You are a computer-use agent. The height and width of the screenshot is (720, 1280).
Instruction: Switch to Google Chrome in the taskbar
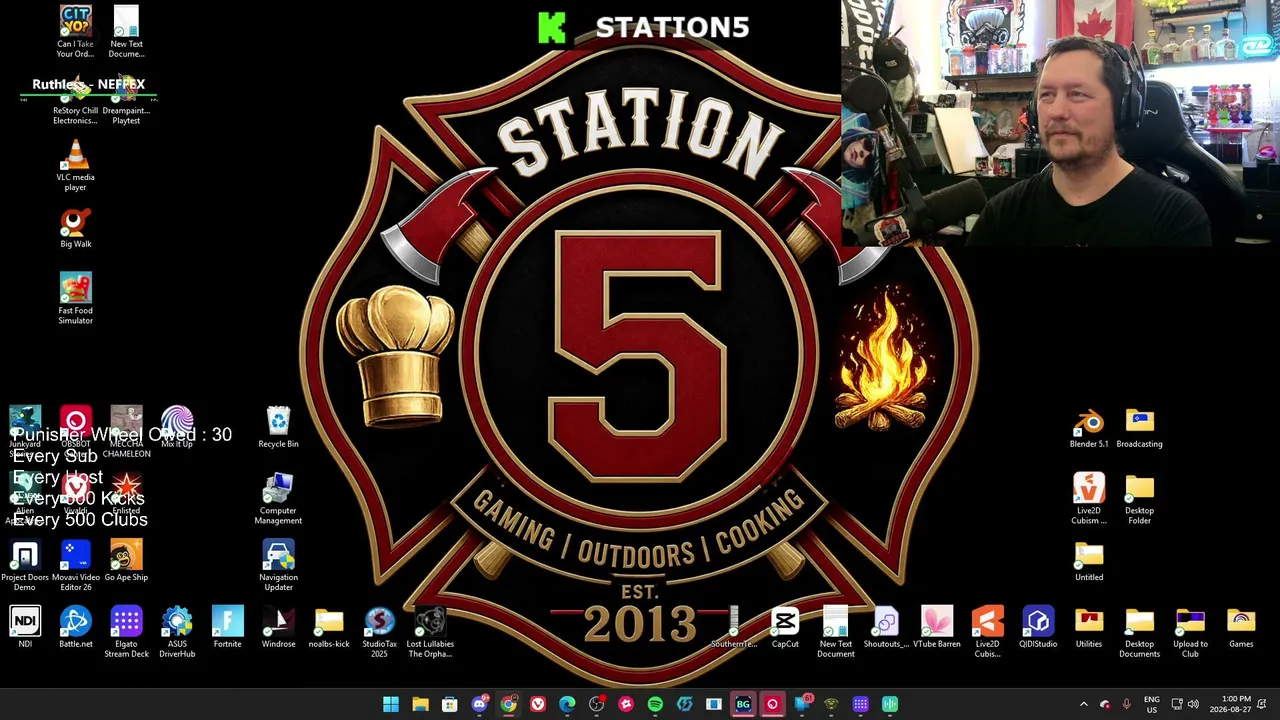pos(508,704)
